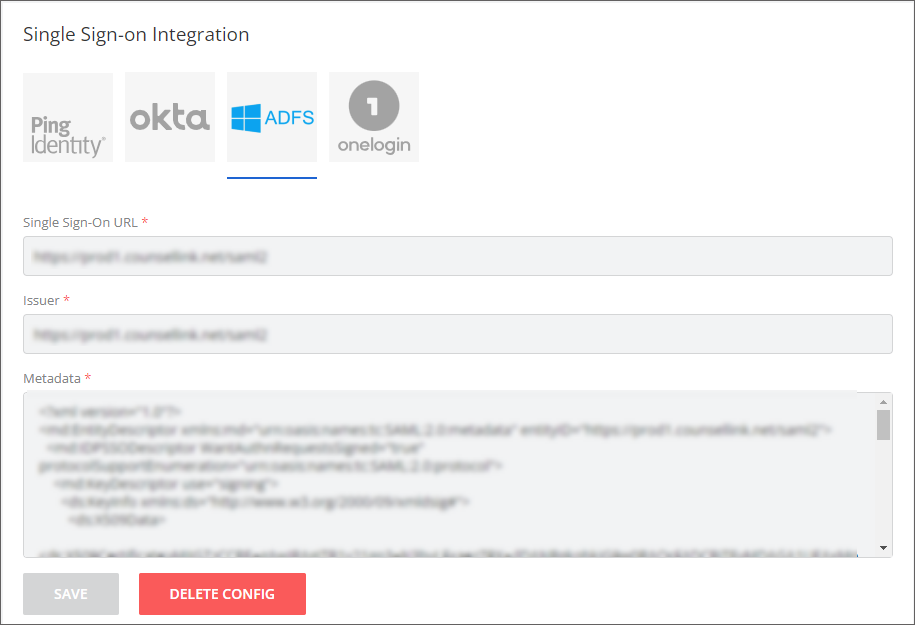Image resolution: width=915 pixels, height=625 pixels.
Task: Click the ADFS text next to Windows logo
Action: point(289,118)
